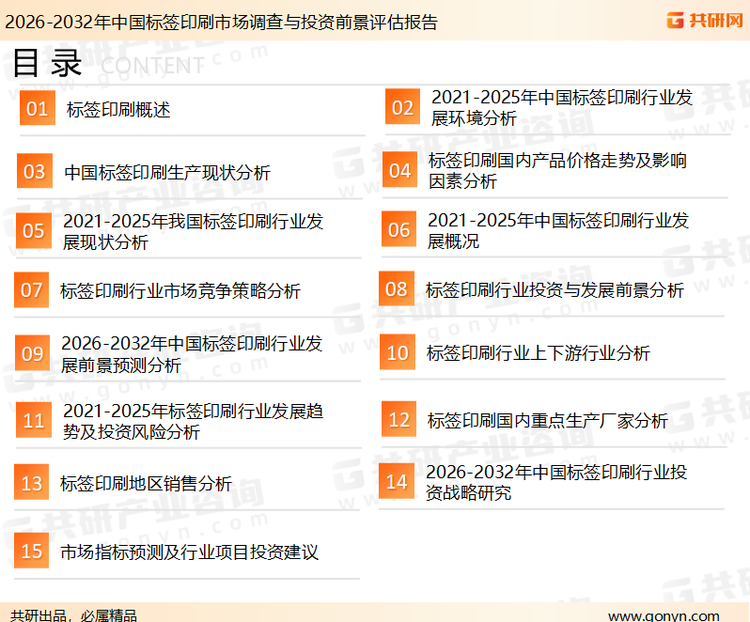Screen dimensions: 750x622
Task: Click the orange 02 number badge
Action: coord(403,107)
